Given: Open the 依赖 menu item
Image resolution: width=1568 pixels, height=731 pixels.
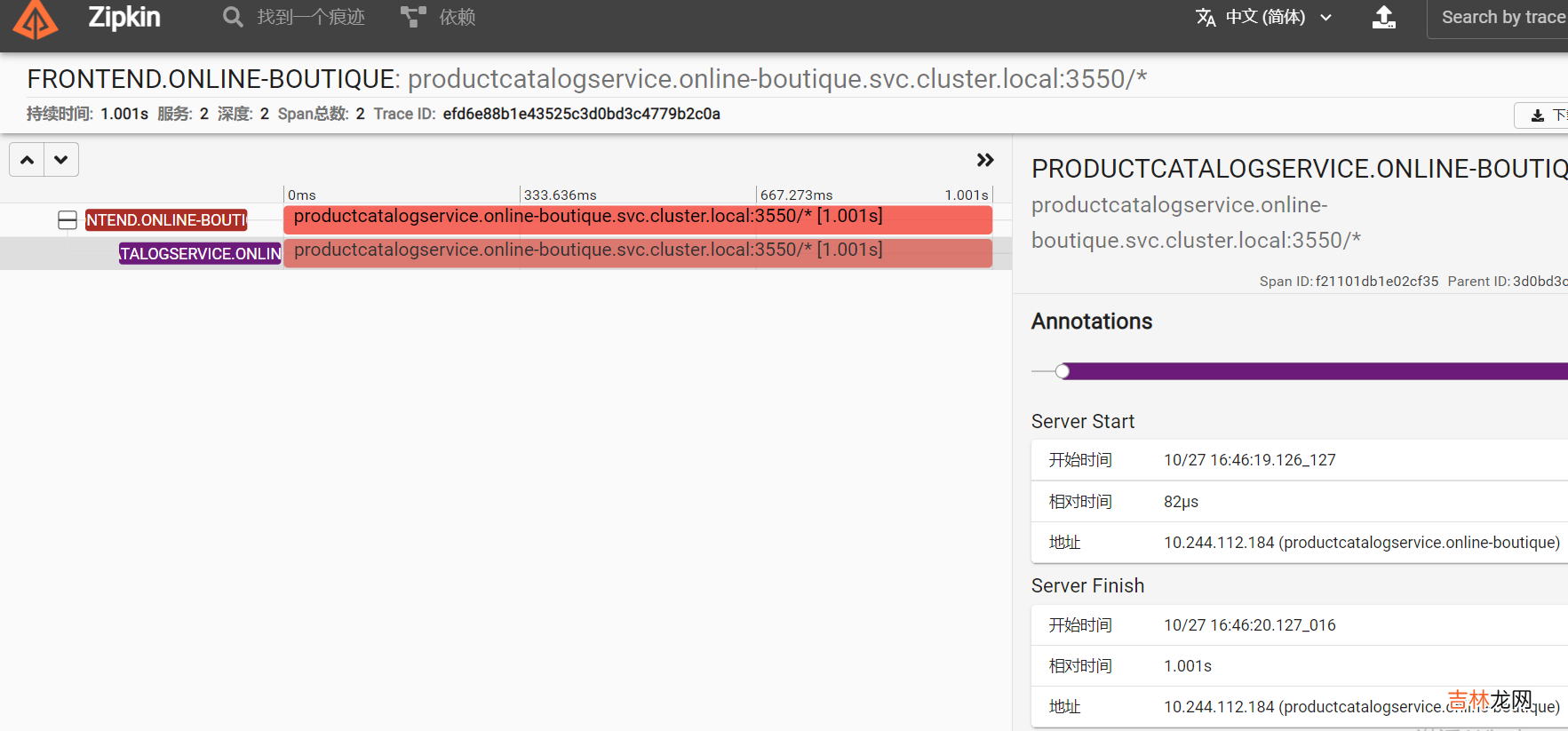Looking at the screenshot, I should [x=457, y=18].
